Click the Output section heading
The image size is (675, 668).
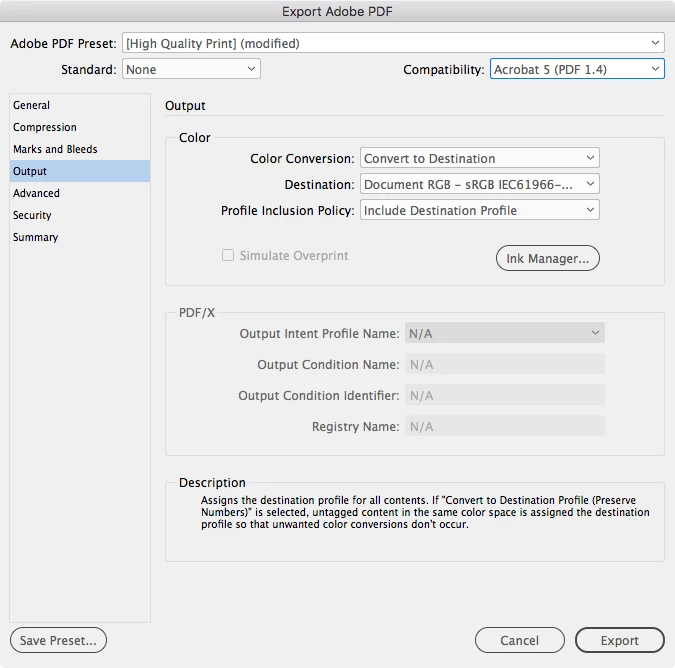(185, 105)
